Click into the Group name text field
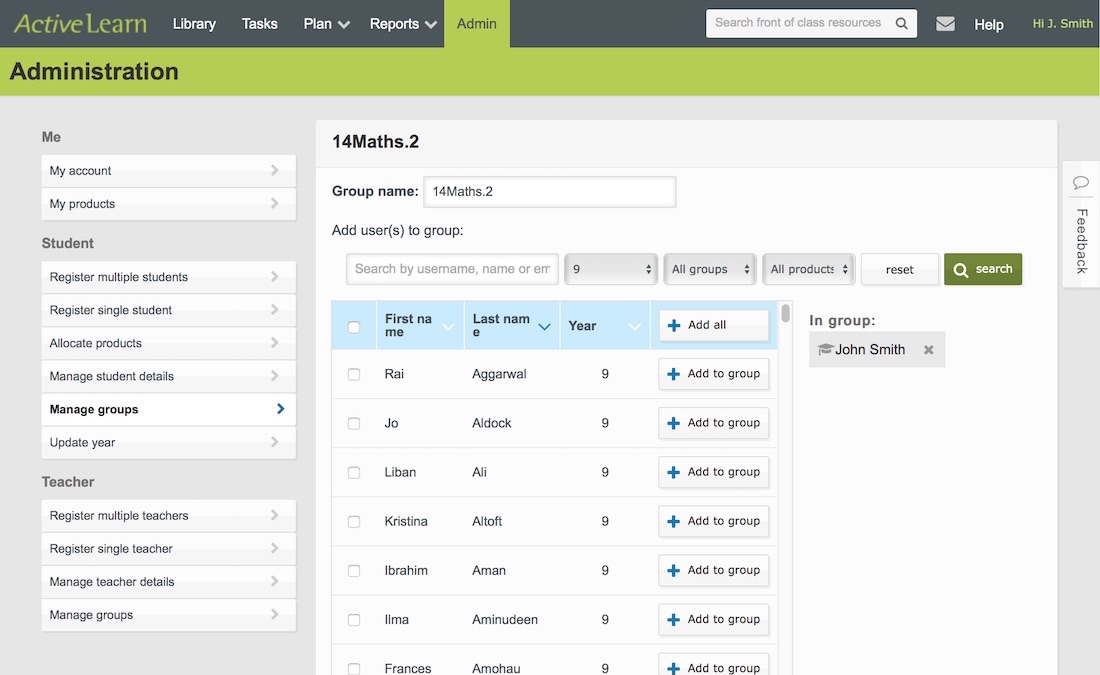This screenshot has width=1100, height=675. [549, 192]
